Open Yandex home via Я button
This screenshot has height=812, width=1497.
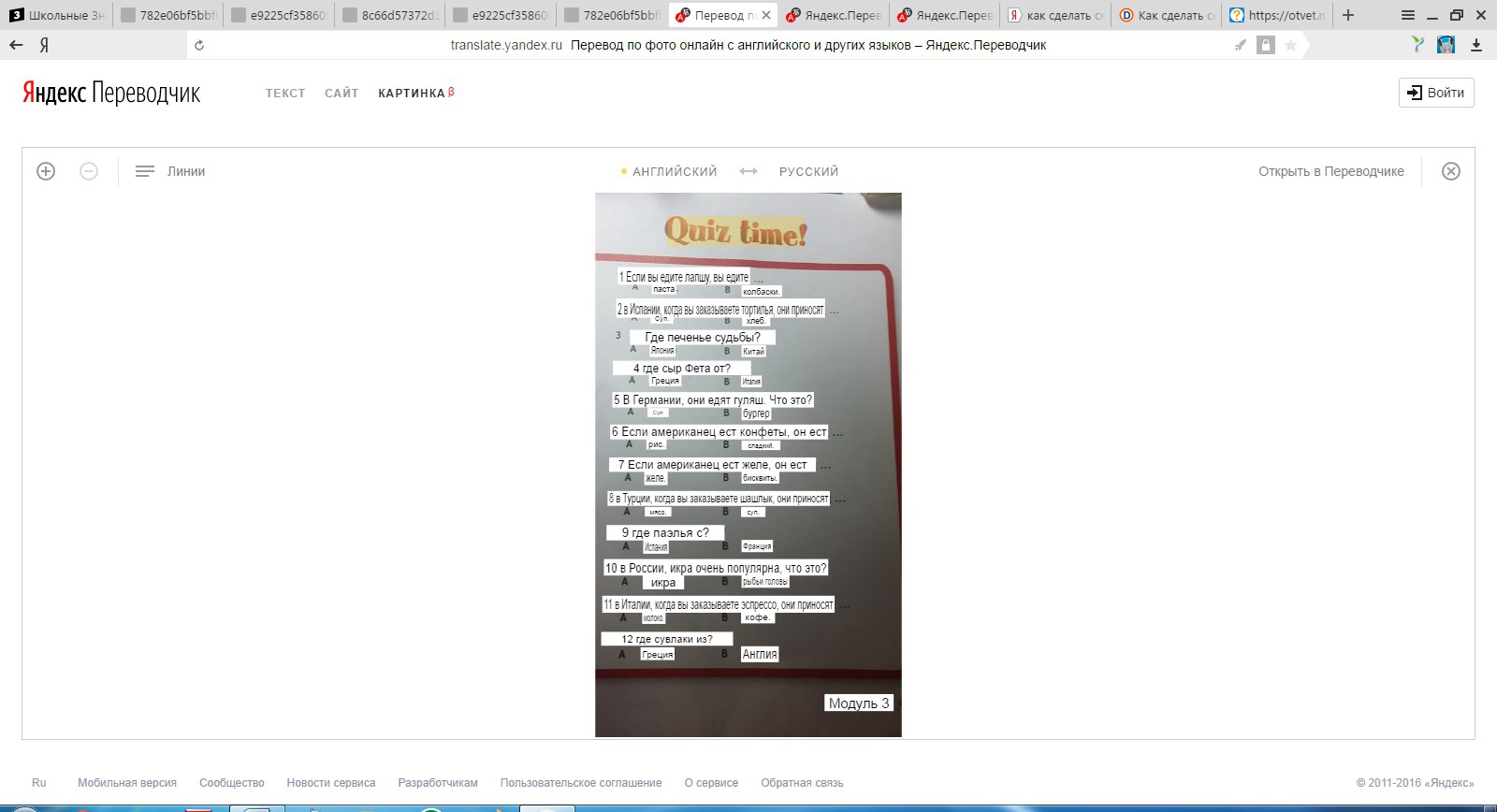44,45
